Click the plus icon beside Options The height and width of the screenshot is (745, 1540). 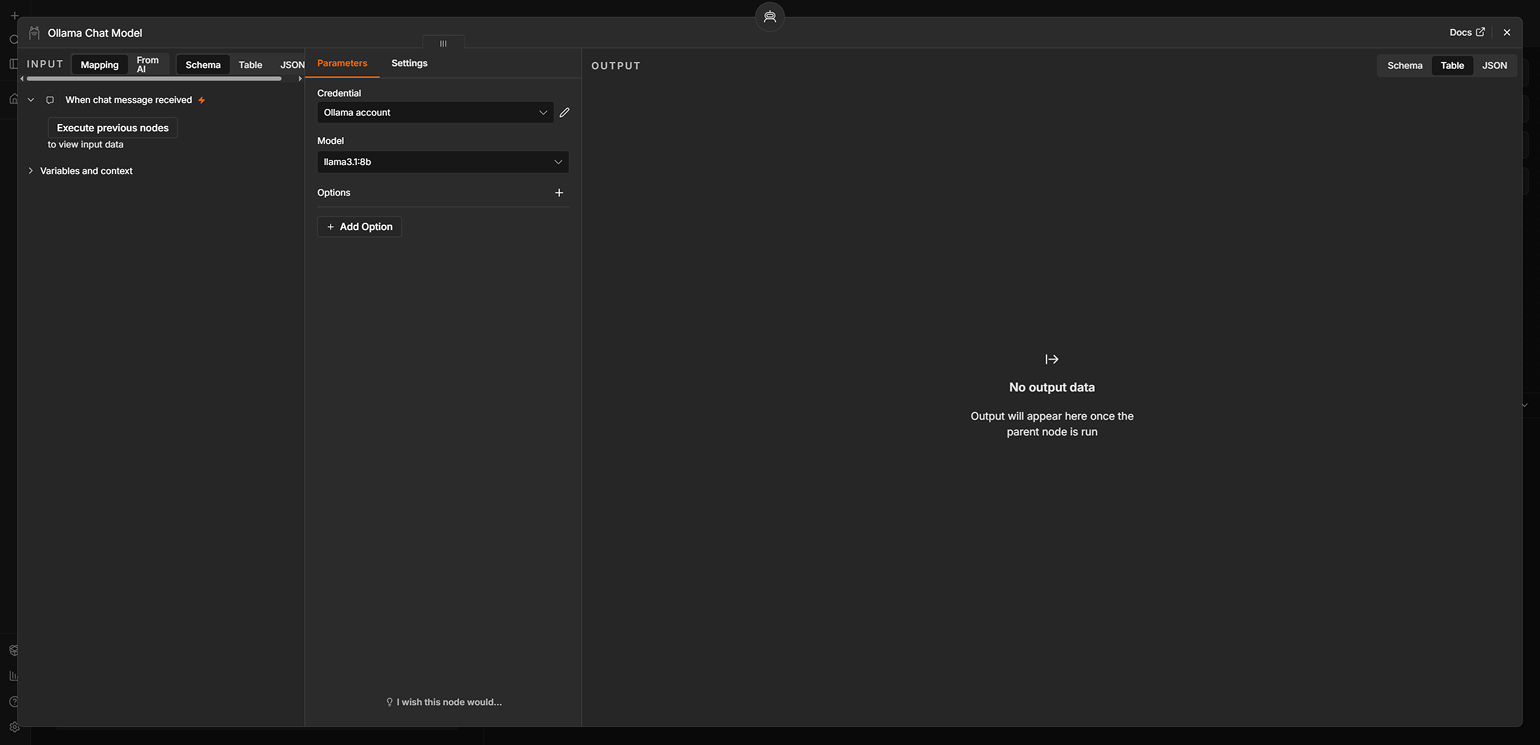(559, 193)
